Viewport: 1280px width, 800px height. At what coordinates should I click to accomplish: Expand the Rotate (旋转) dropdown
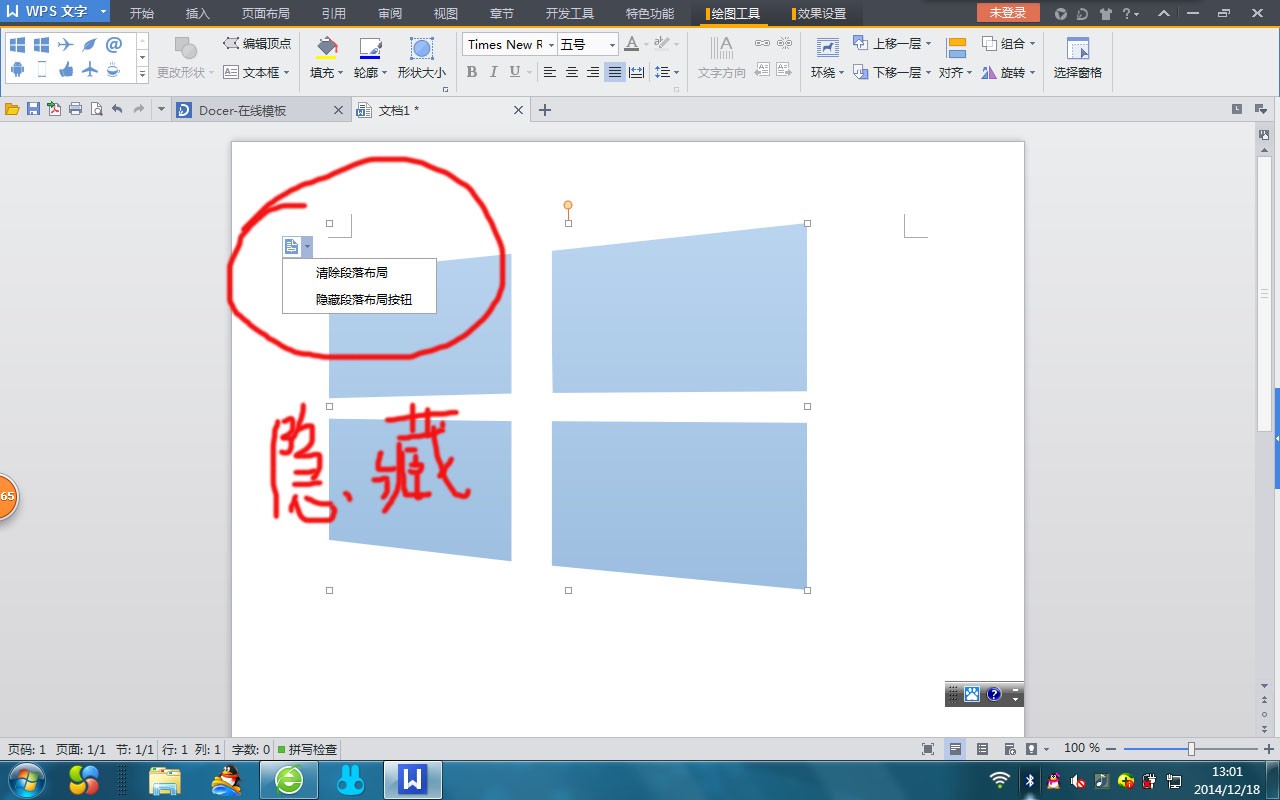coord(1031,73)
